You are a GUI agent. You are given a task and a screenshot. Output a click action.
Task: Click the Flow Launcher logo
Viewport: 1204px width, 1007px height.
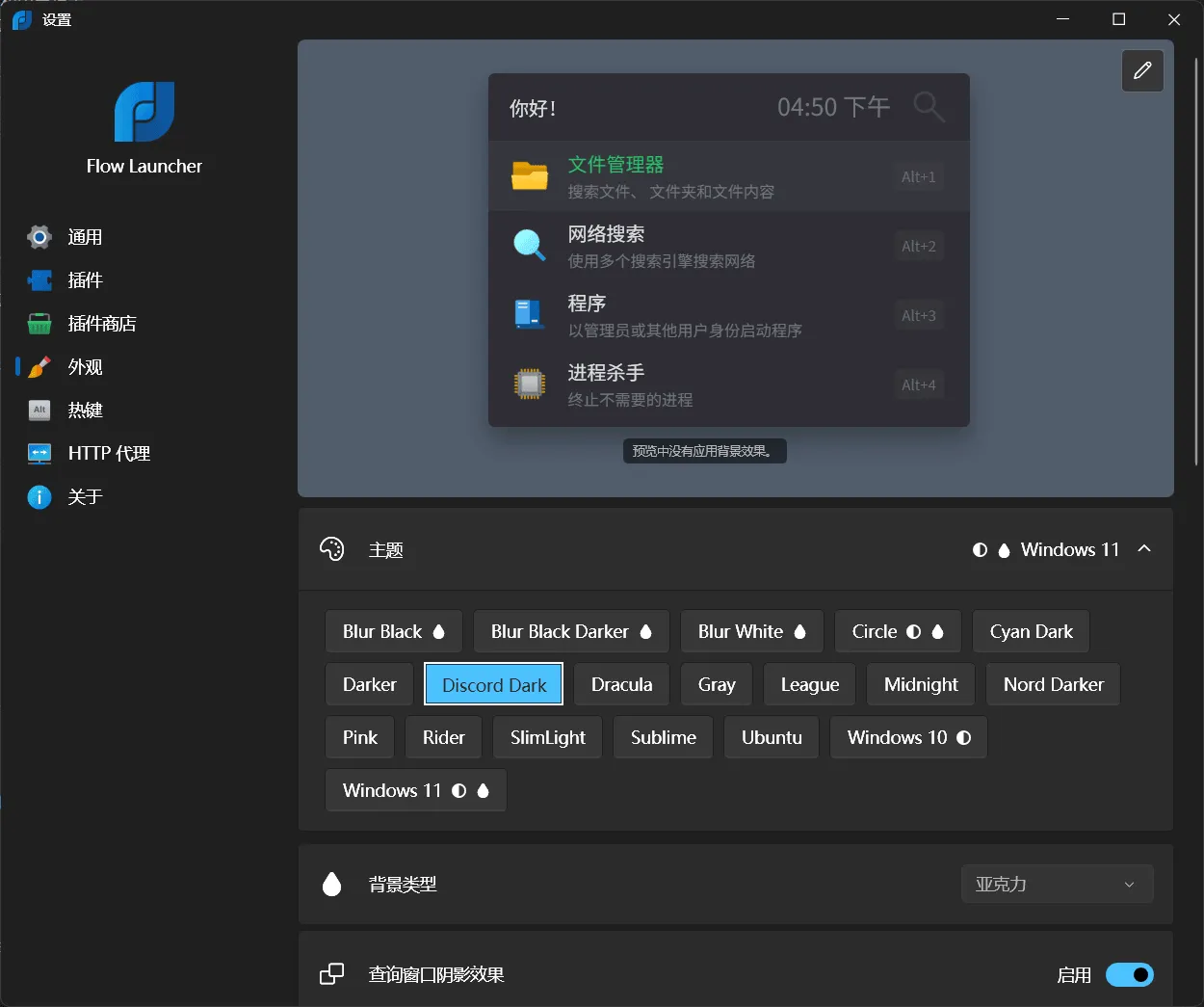(144, 112)
